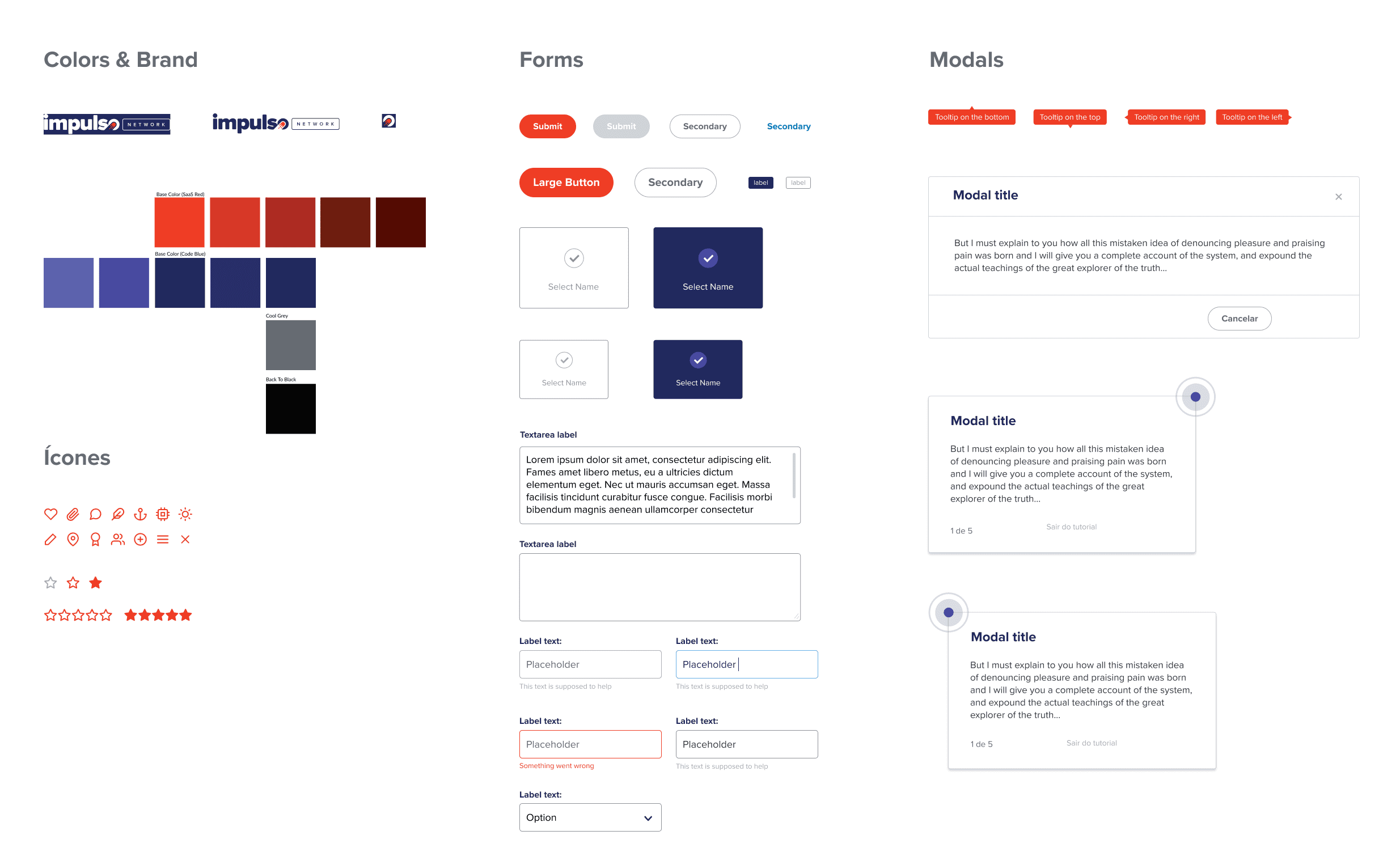Toggle the selected dark Name card checkbox
Image resolution: width=1400 pixels, height=865 pixels.
coord(707,257)
